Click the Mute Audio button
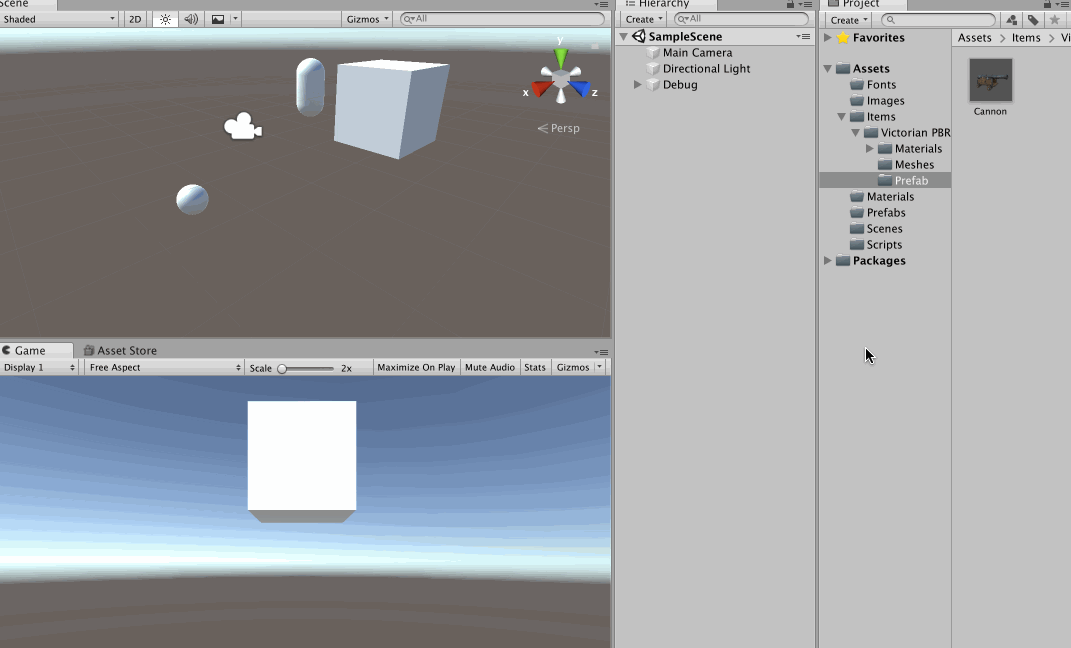1071x648 pixels. (x=490, y=368)
